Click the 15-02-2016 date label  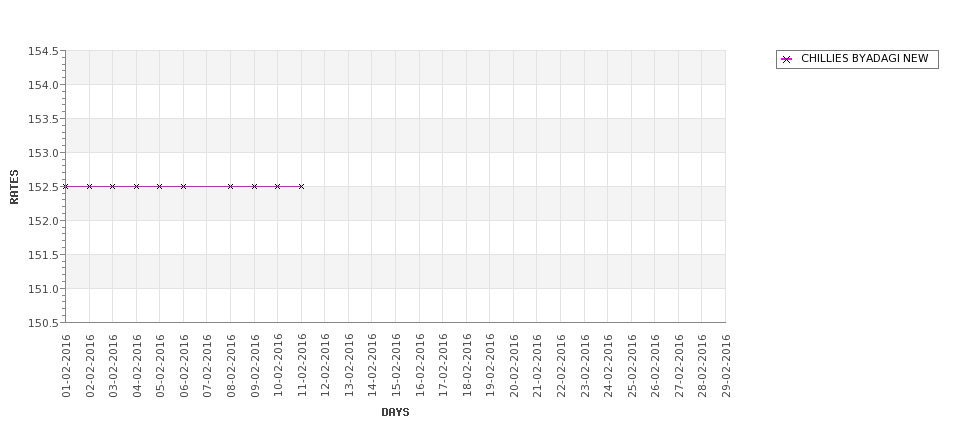click(395, 366)
